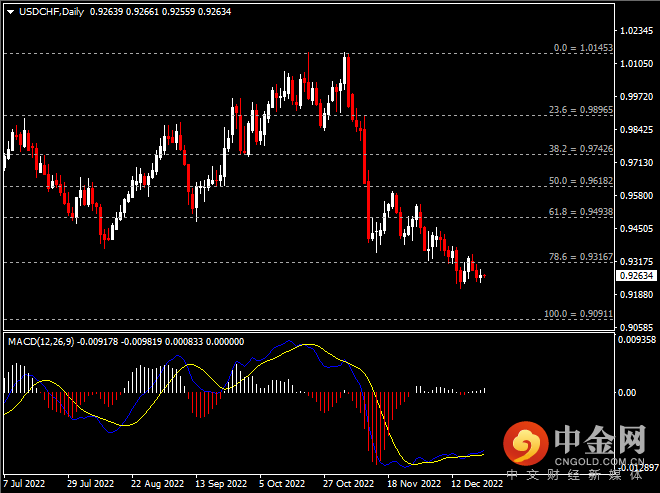Click the current price tag 0.92634

click(637, 275)
